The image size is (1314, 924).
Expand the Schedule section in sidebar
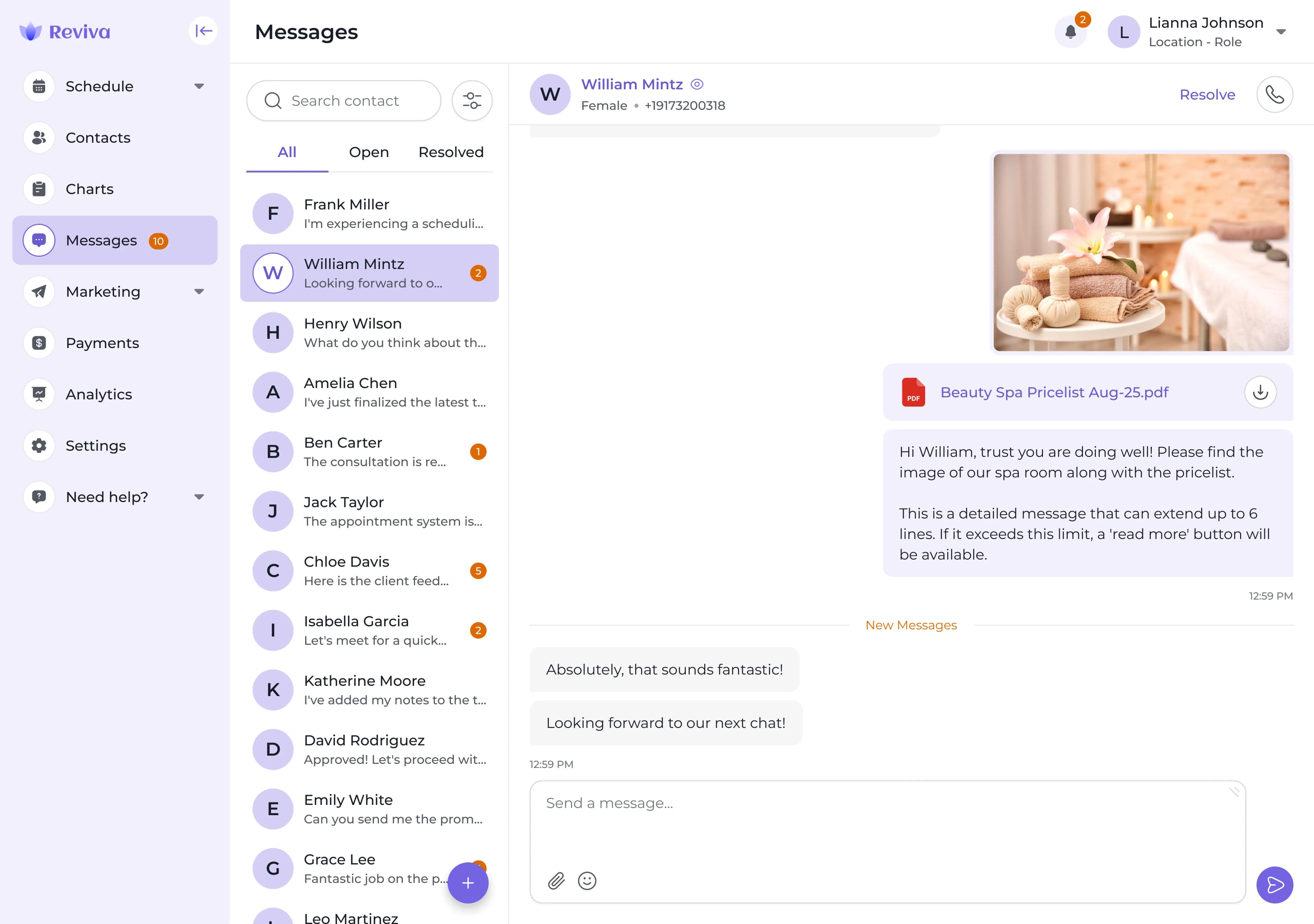199,86
